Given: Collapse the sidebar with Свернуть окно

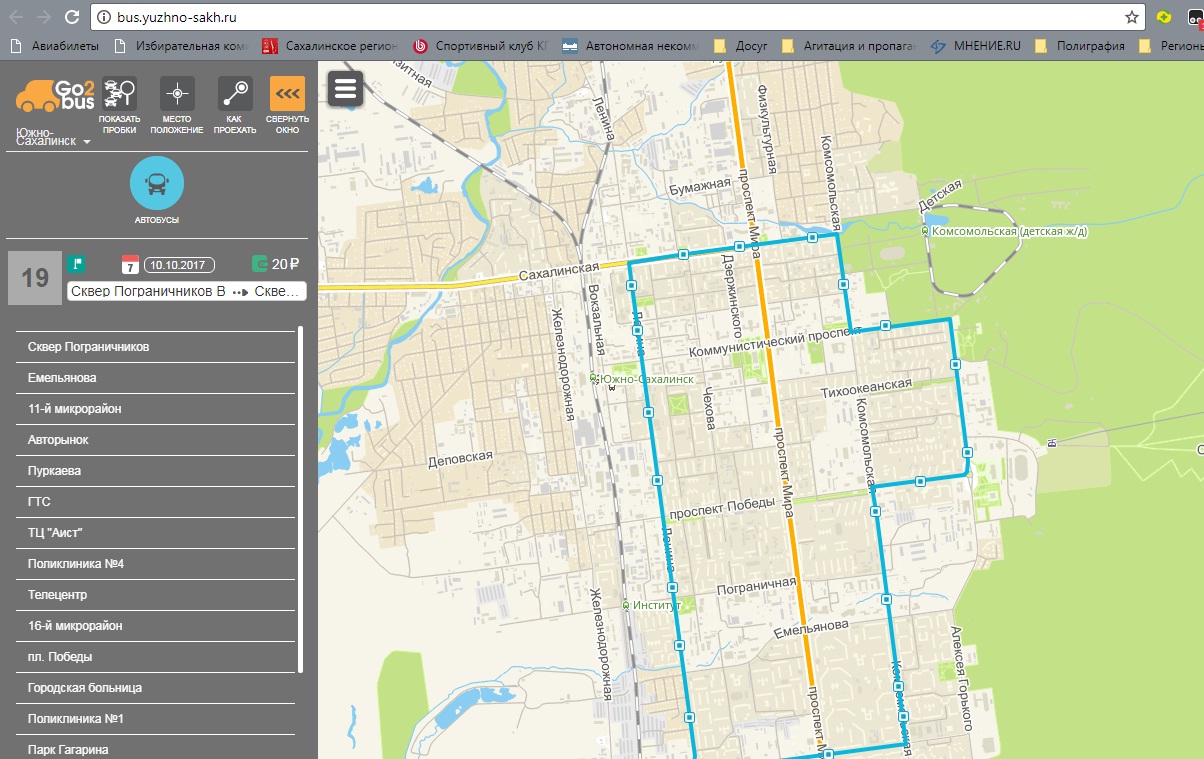Looking at the screenshot, I should click(287, 95).
